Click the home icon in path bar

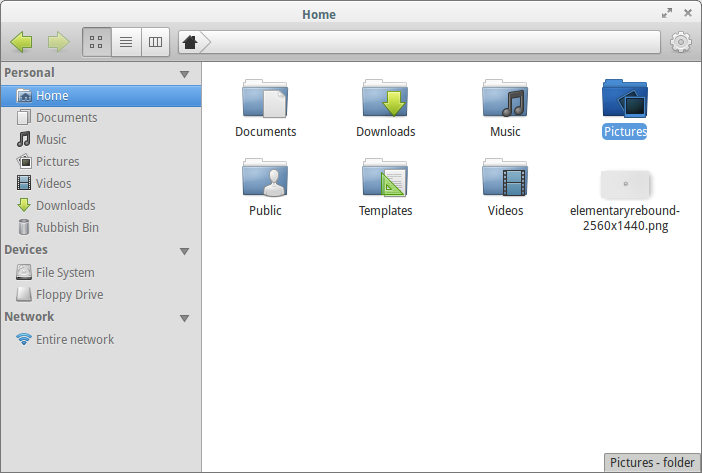(x=190, y=42)
